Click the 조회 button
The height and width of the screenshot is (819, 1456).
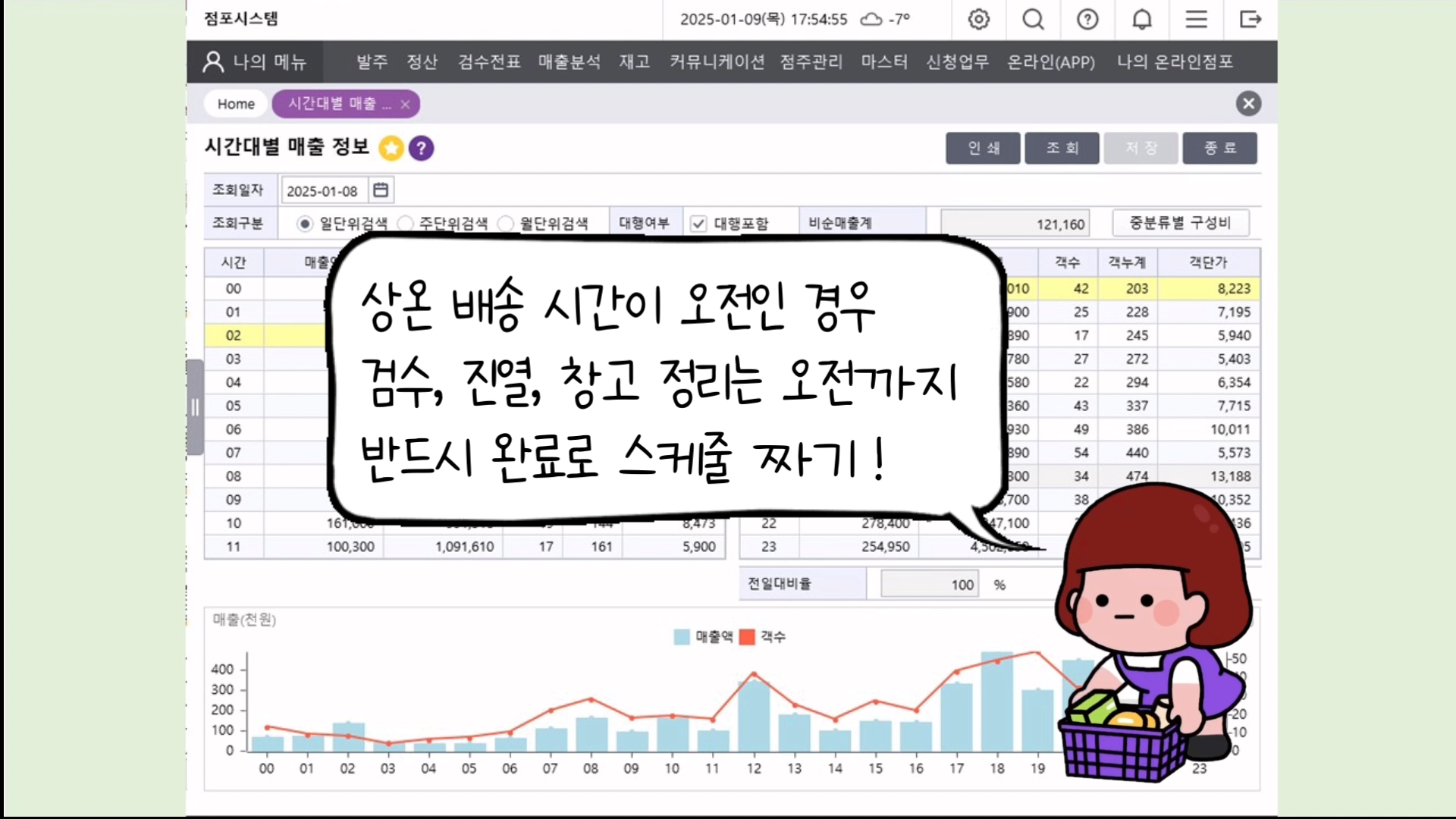[x=1062, y=148]
